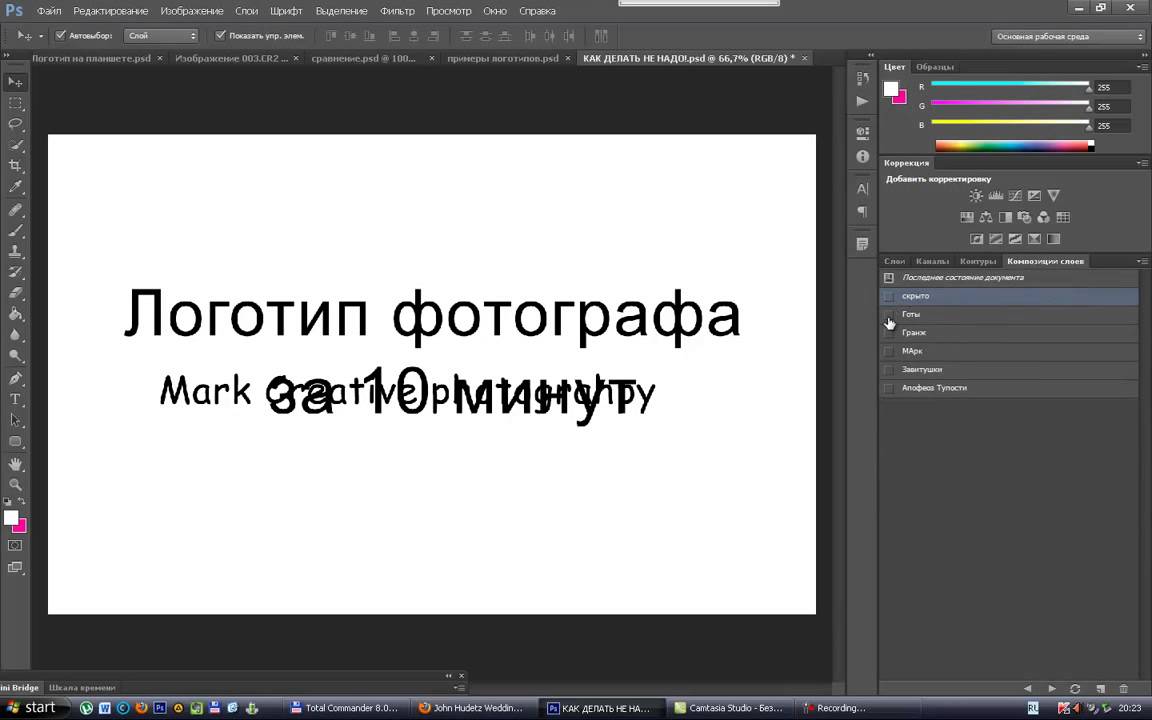1152x720 pixels.
Task: Add a Levels adjustment
Action: click(996, 195)
